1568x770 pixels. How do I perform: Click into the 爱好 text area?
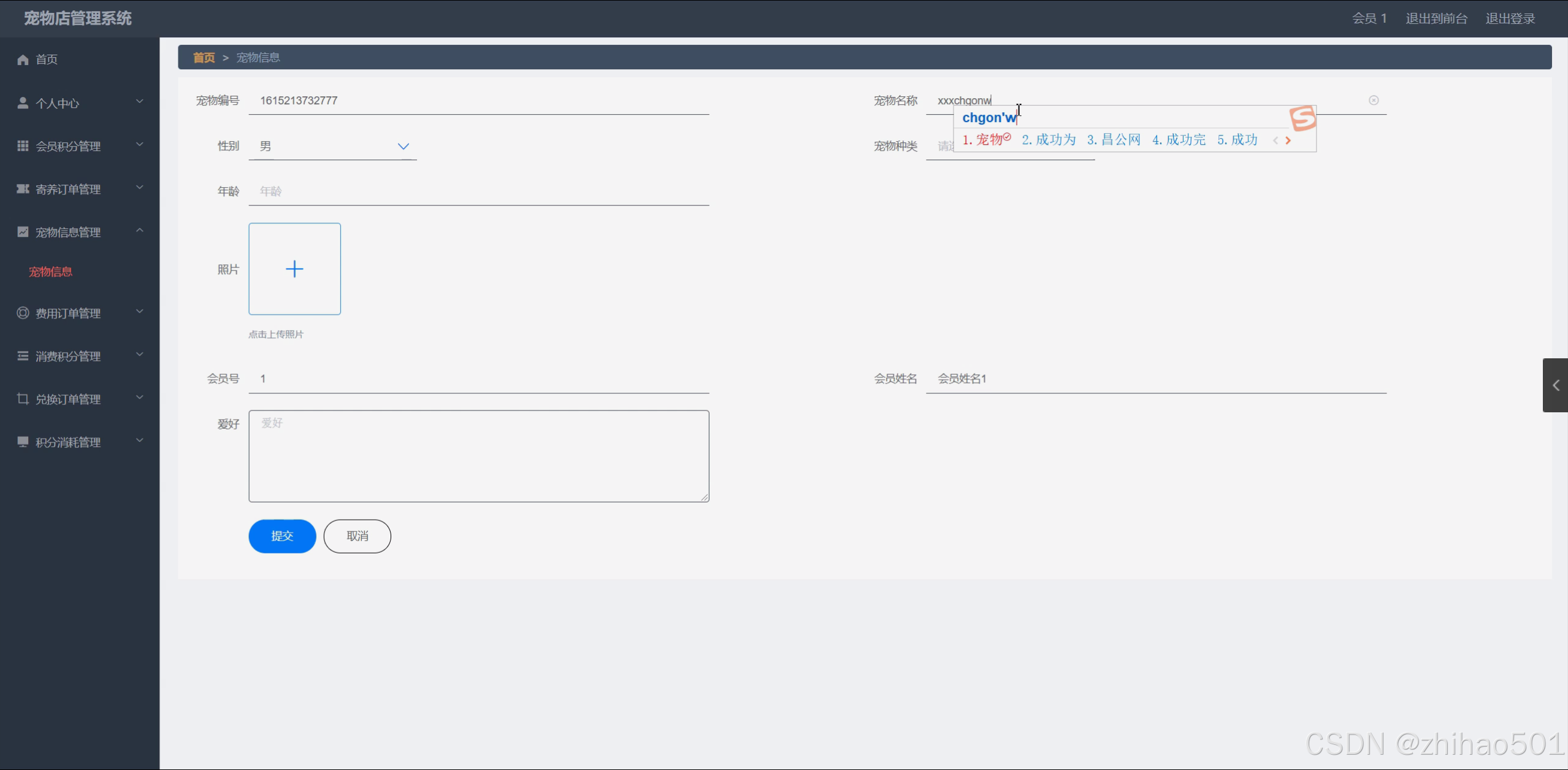pos(478,456)
